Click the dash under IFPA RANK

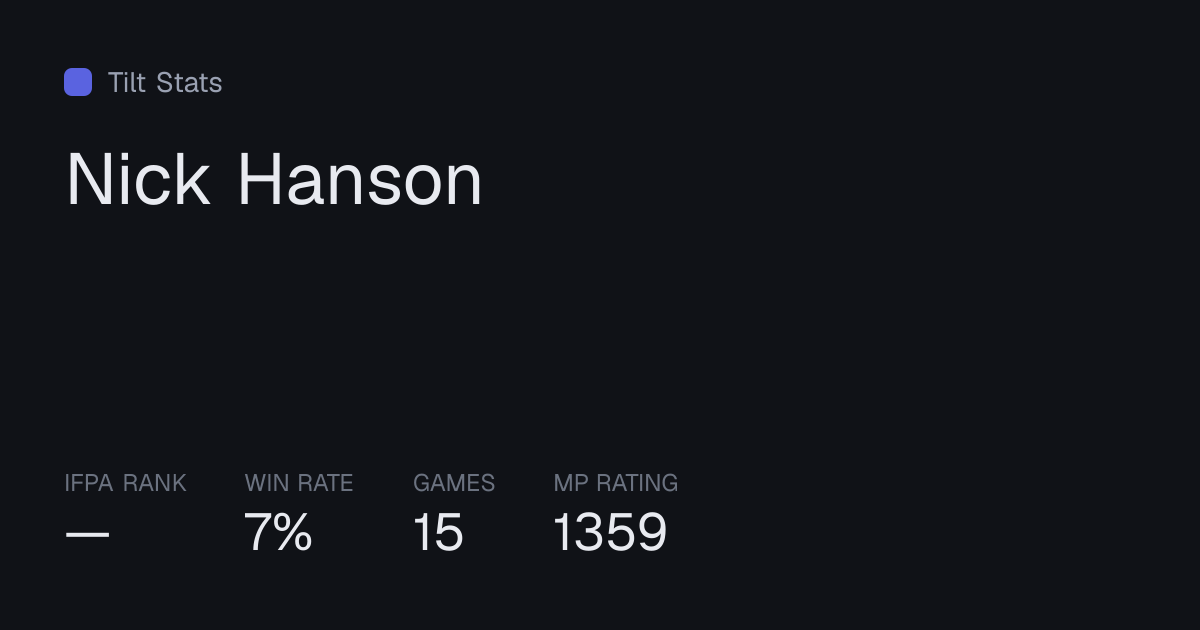coord(87,534)
